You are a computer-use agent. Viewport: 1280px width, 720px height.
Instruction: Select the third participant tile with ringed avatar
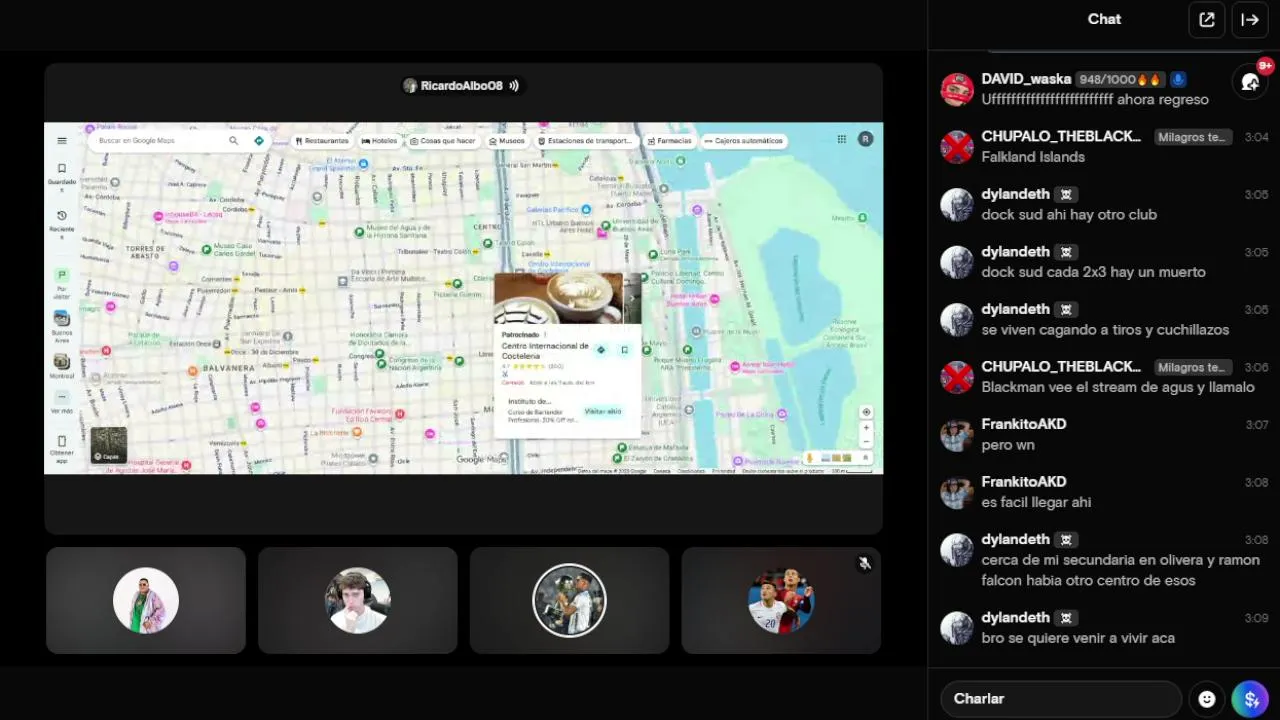pyautogui.click(x=569, y=600)
